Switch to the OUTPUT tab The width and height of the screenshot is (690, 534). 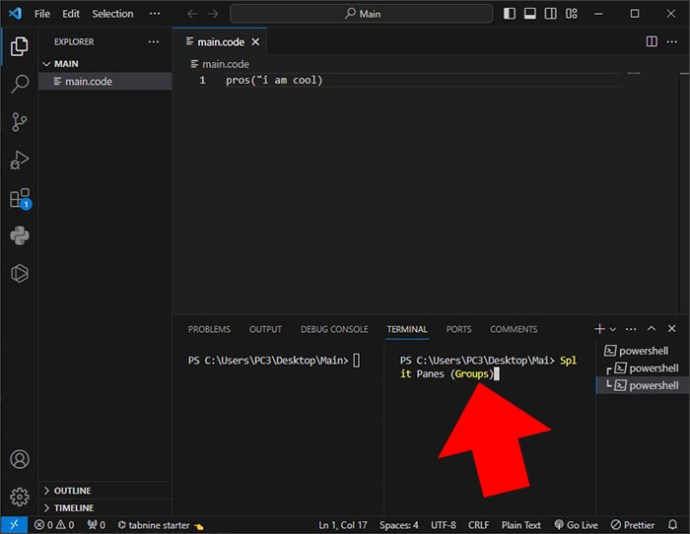265,329
